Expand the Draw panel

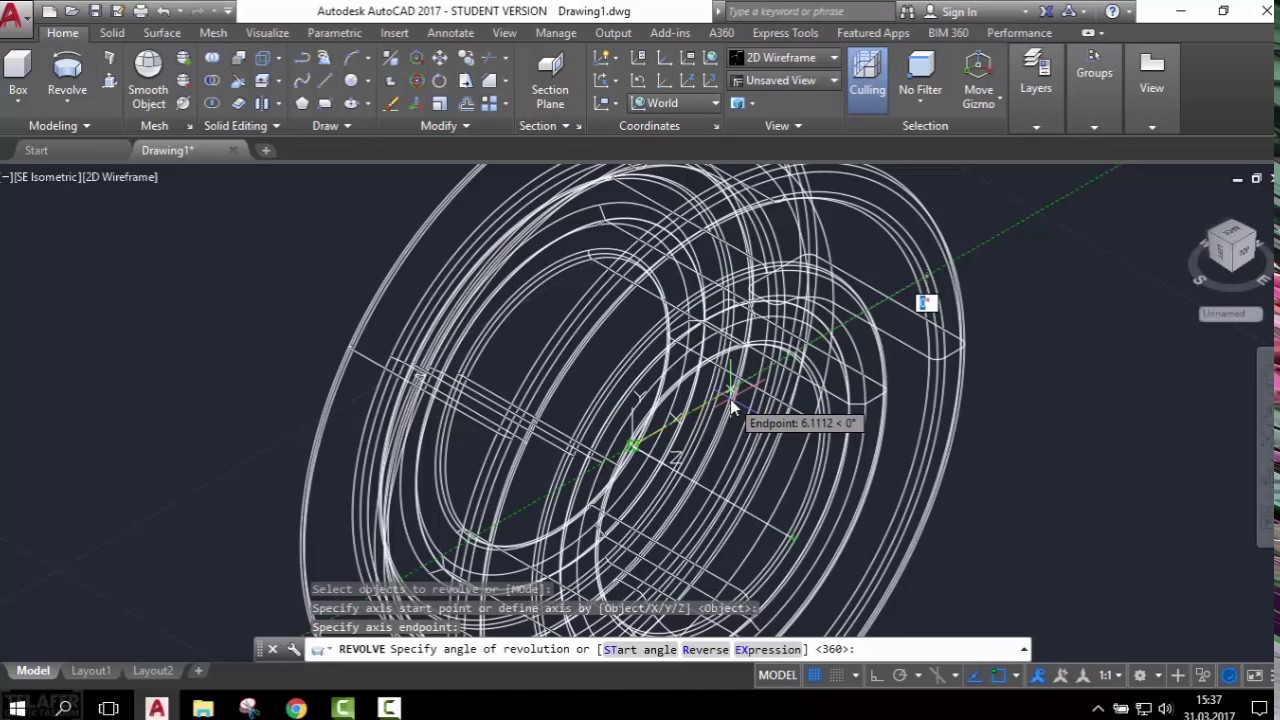click(x=331, y=126)
